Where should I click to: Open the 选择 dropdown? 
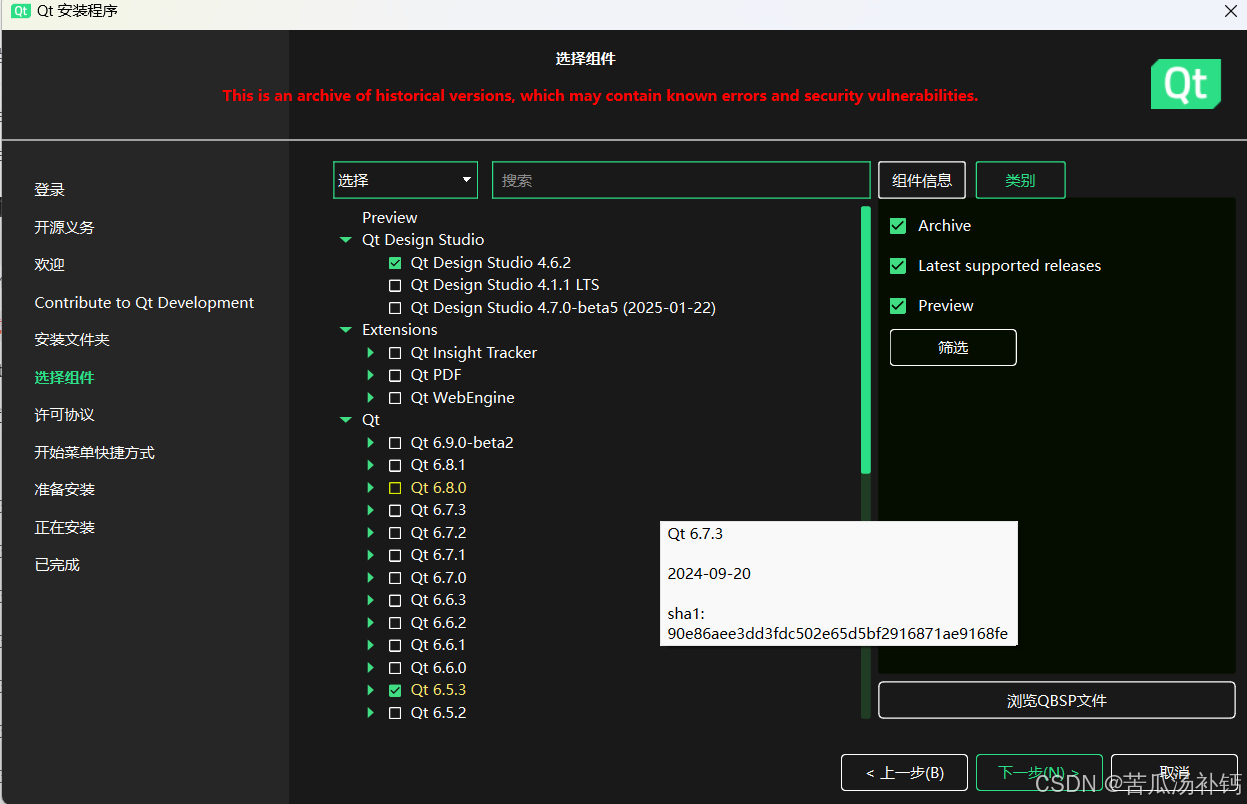406,180
